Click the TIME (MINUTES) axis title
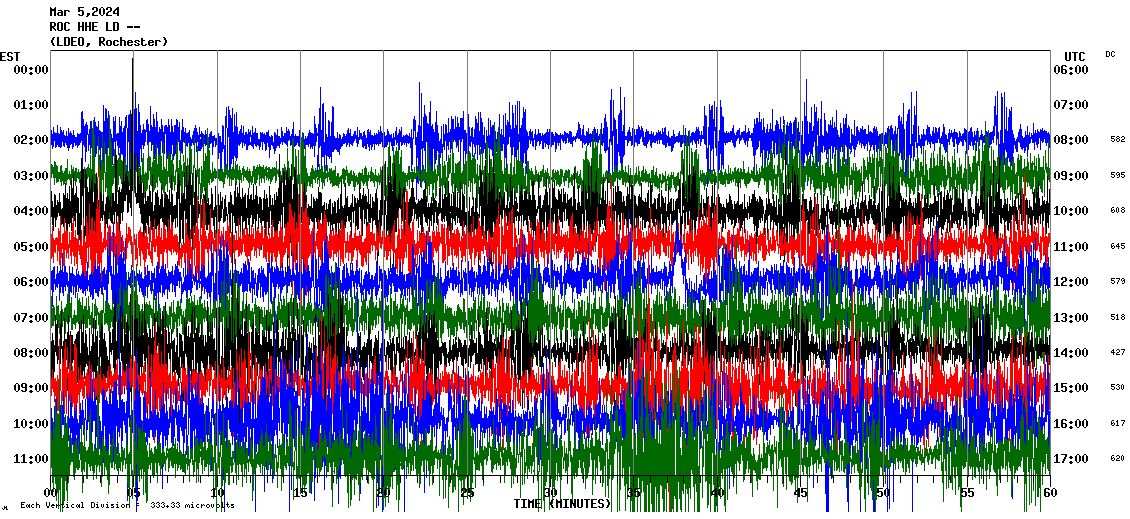This screenshot has width=1130, height=519. click(562, 504)
